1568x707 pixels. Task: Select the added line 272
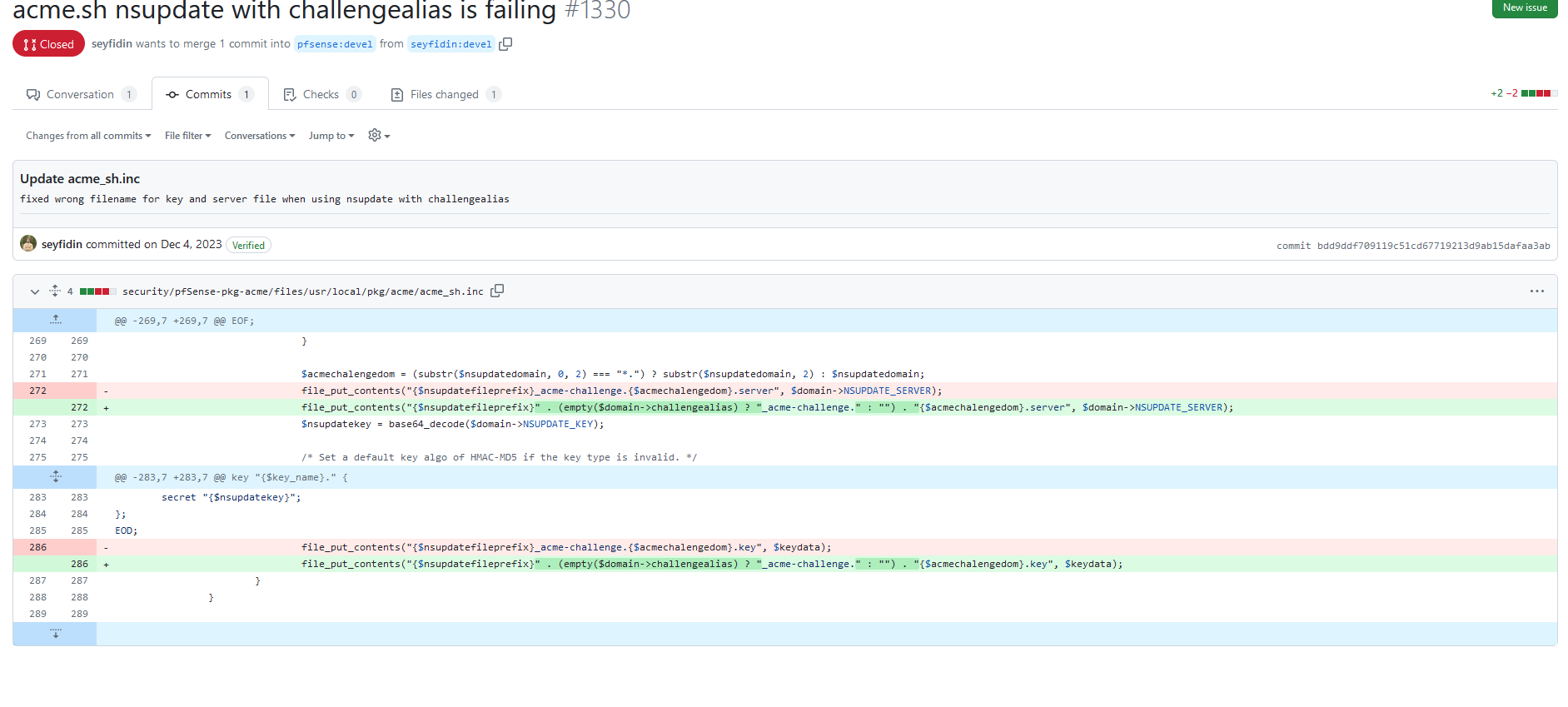pyautogui.click(x=784, y=407)
